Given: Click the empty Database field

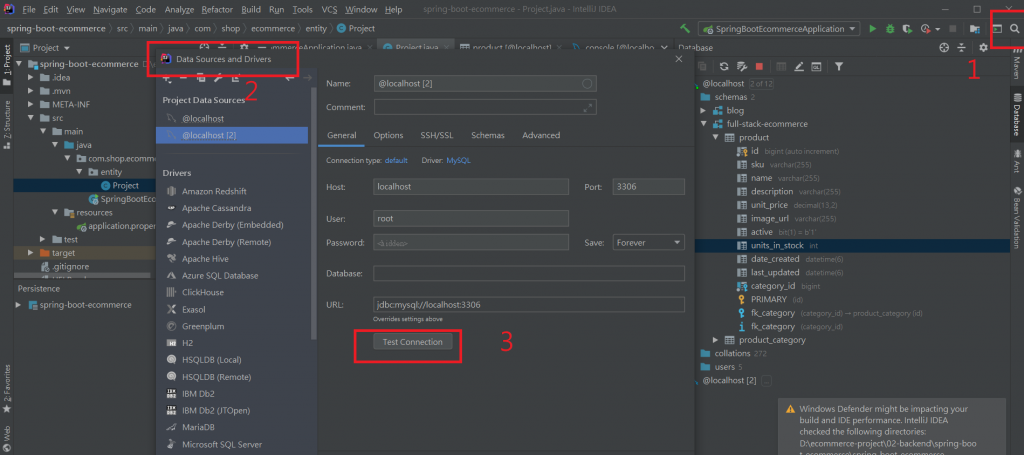Looking at the screenshot, I should pos(529,274).
